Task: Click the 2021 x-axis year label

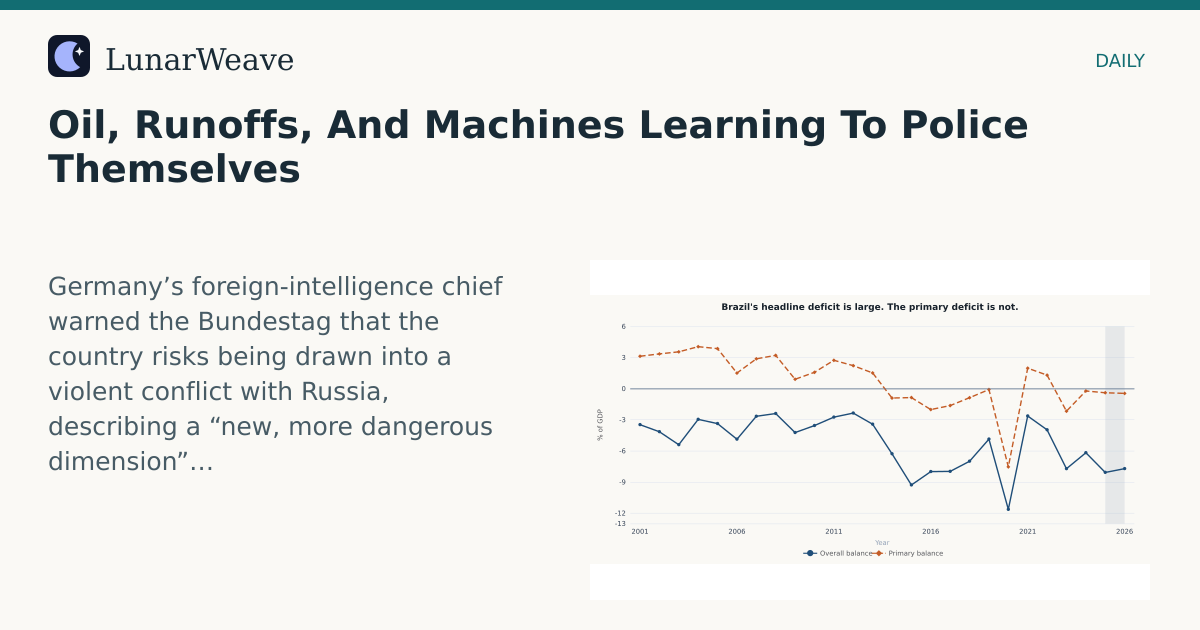Action: (x=1028, y=532)
